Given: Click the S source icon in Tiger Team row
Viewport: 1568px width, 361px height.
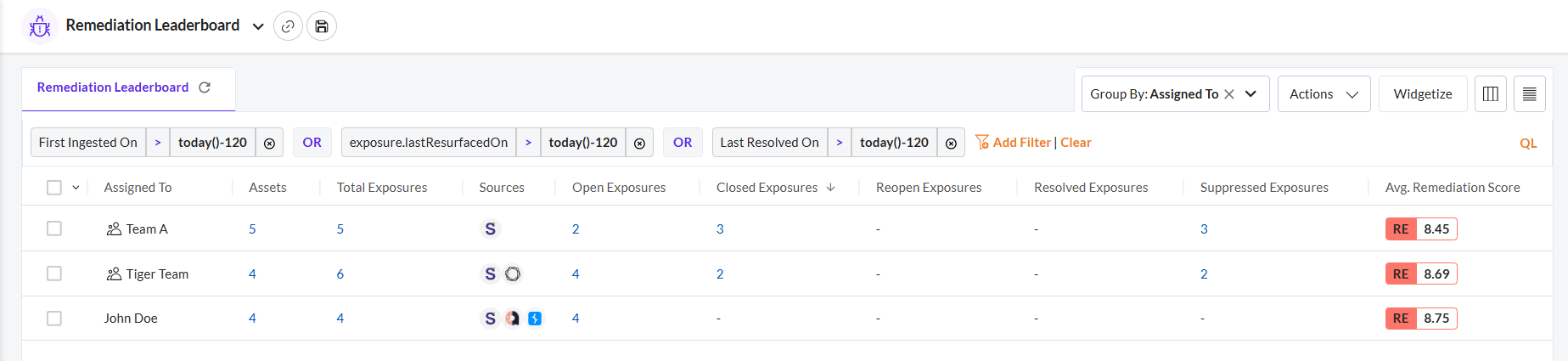Looking at the screenshot, I should [x=490, y=274].
